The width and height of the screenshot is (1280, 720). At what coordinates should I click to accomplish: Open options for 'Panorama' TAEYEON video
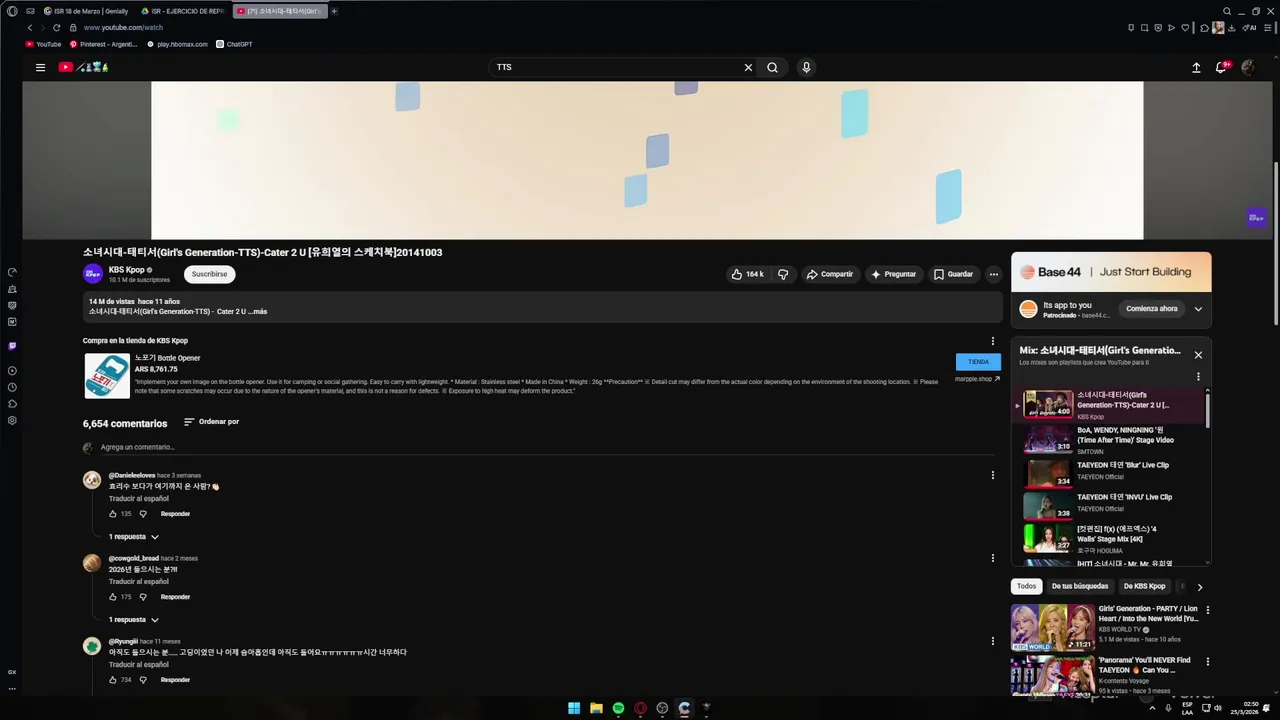(x=1207, y=661)
